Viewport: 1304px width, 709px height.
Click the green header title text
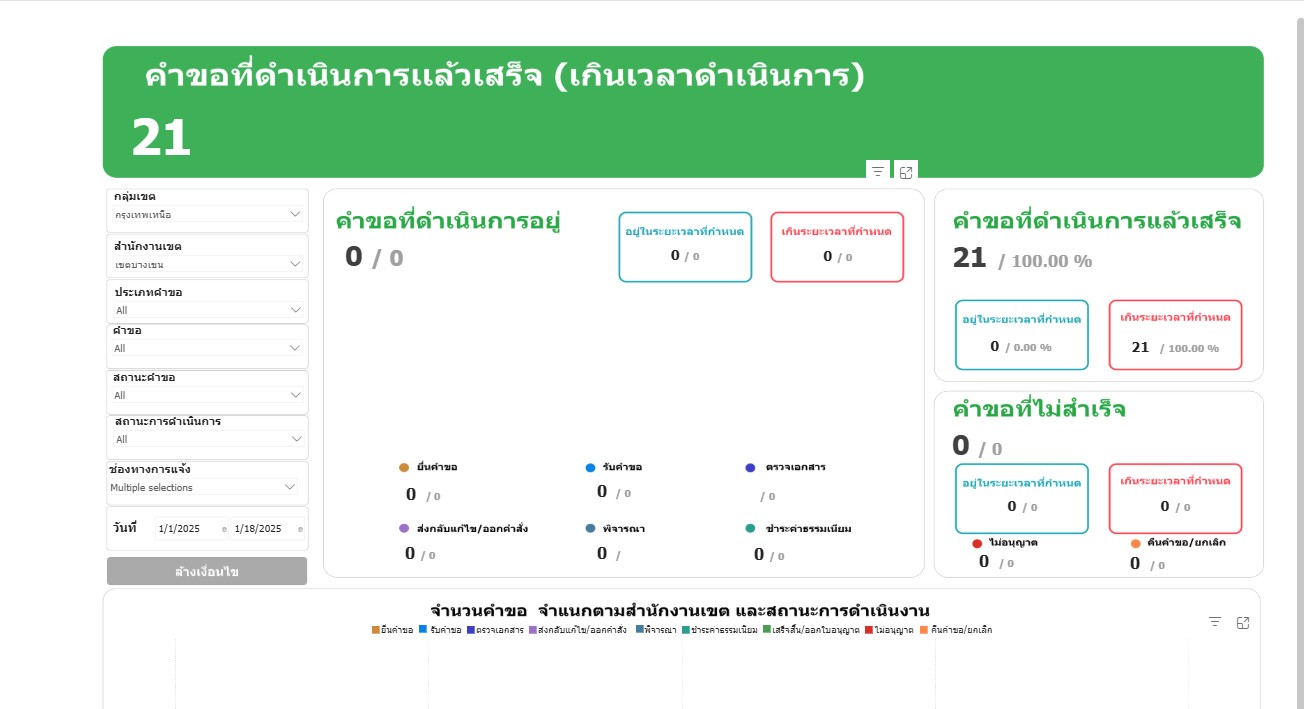click(504, 76)
